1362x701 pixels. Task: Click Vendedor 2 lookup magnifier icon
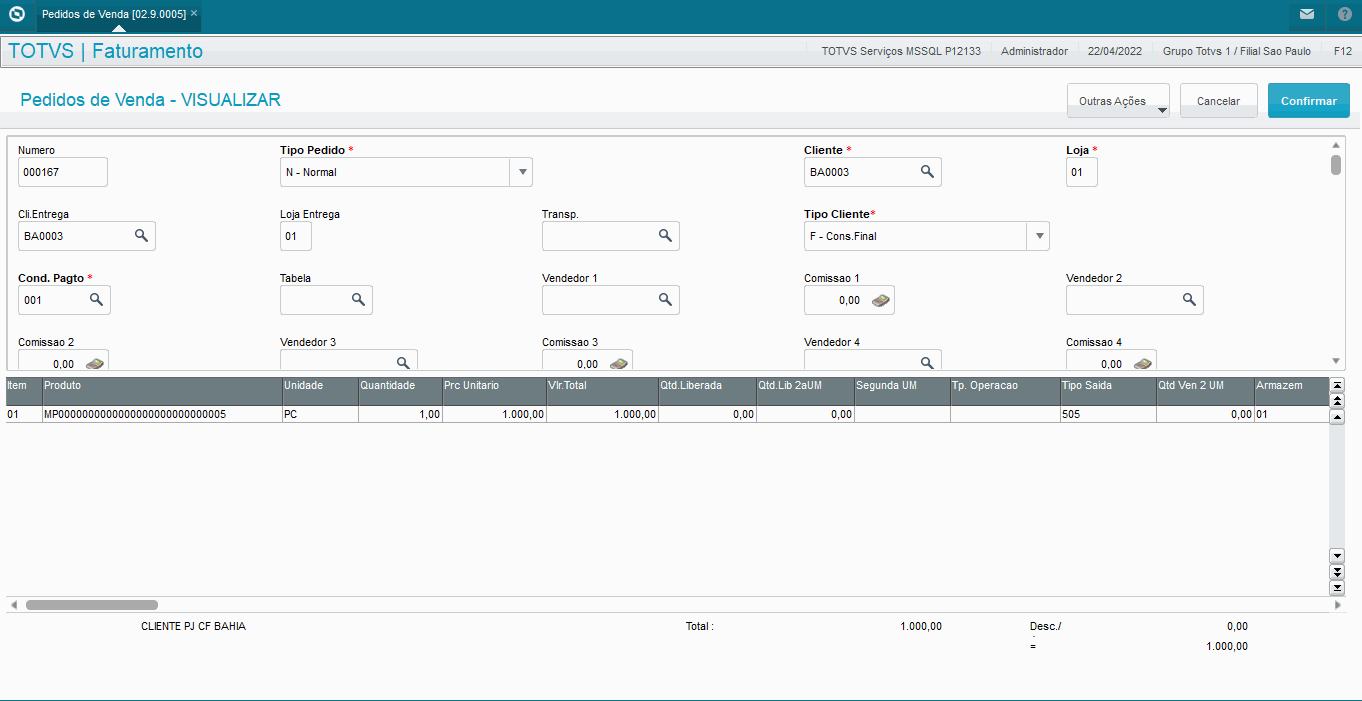click(1189, 300)
